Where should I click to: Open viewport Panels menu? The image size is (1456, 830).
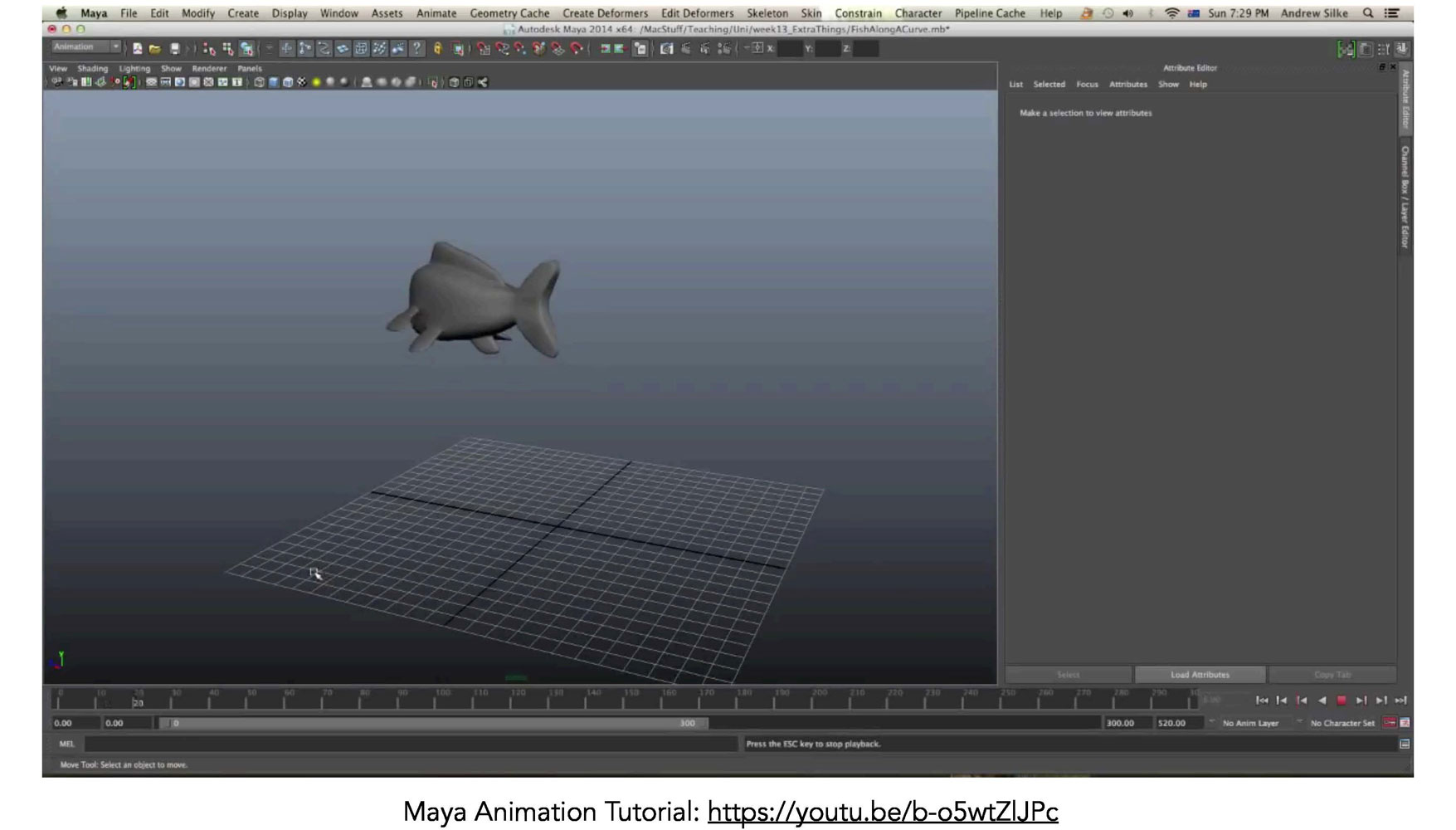click(250, 69)
